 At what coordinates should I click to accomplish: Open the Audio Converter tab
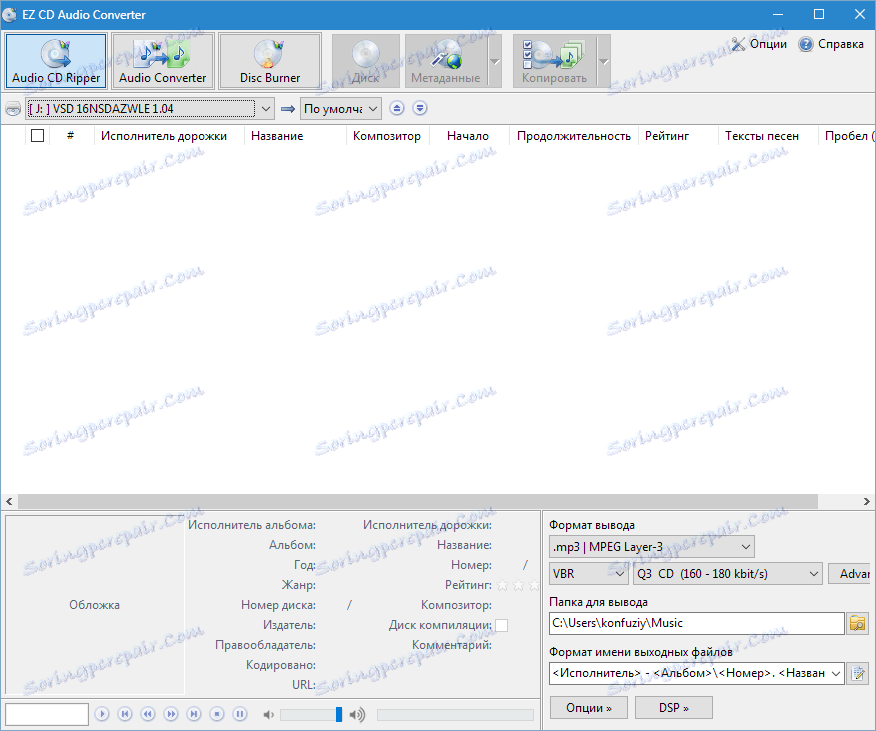163,61
